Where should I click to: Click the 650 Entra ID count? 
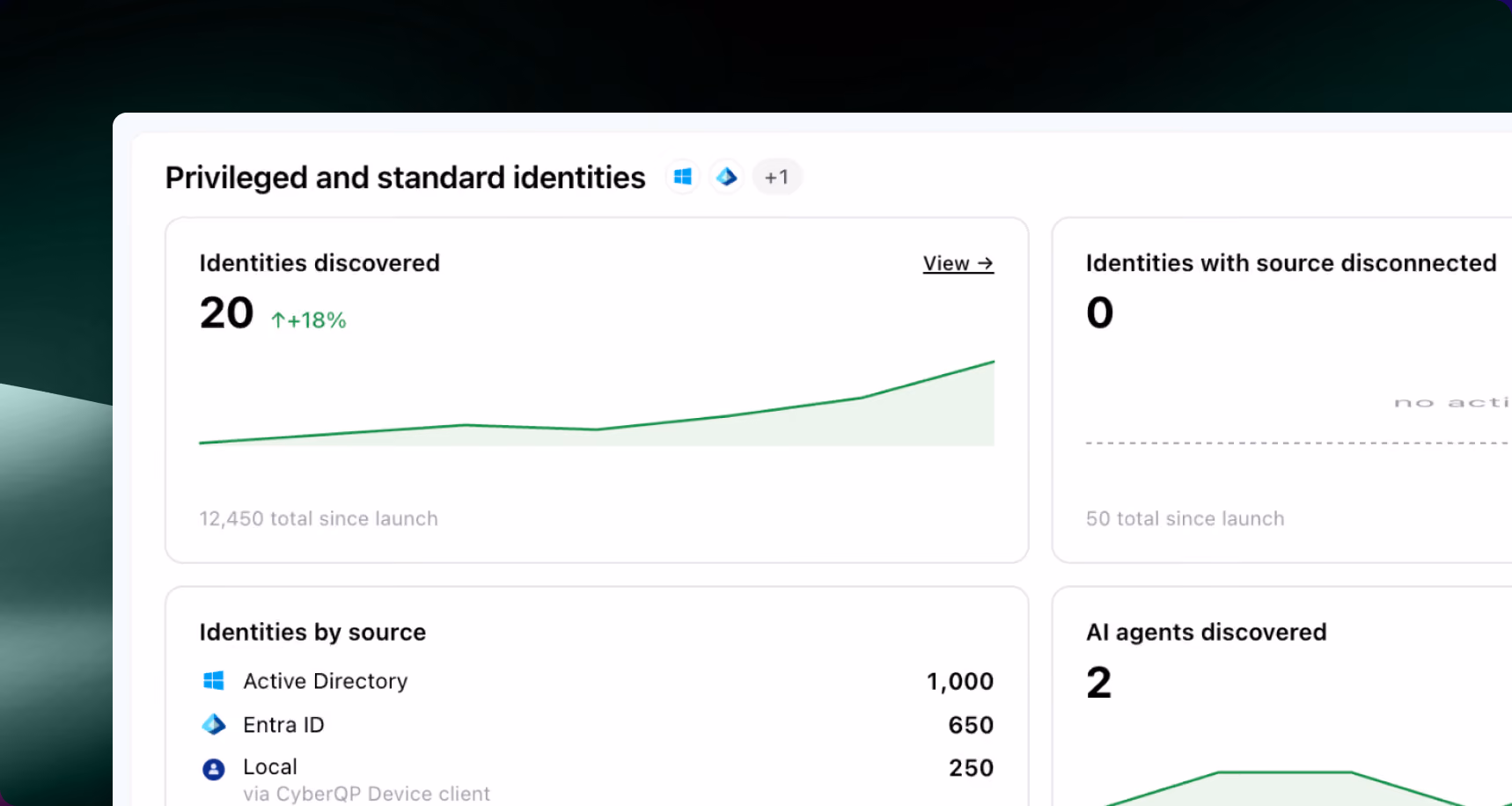tap(971, 725)
